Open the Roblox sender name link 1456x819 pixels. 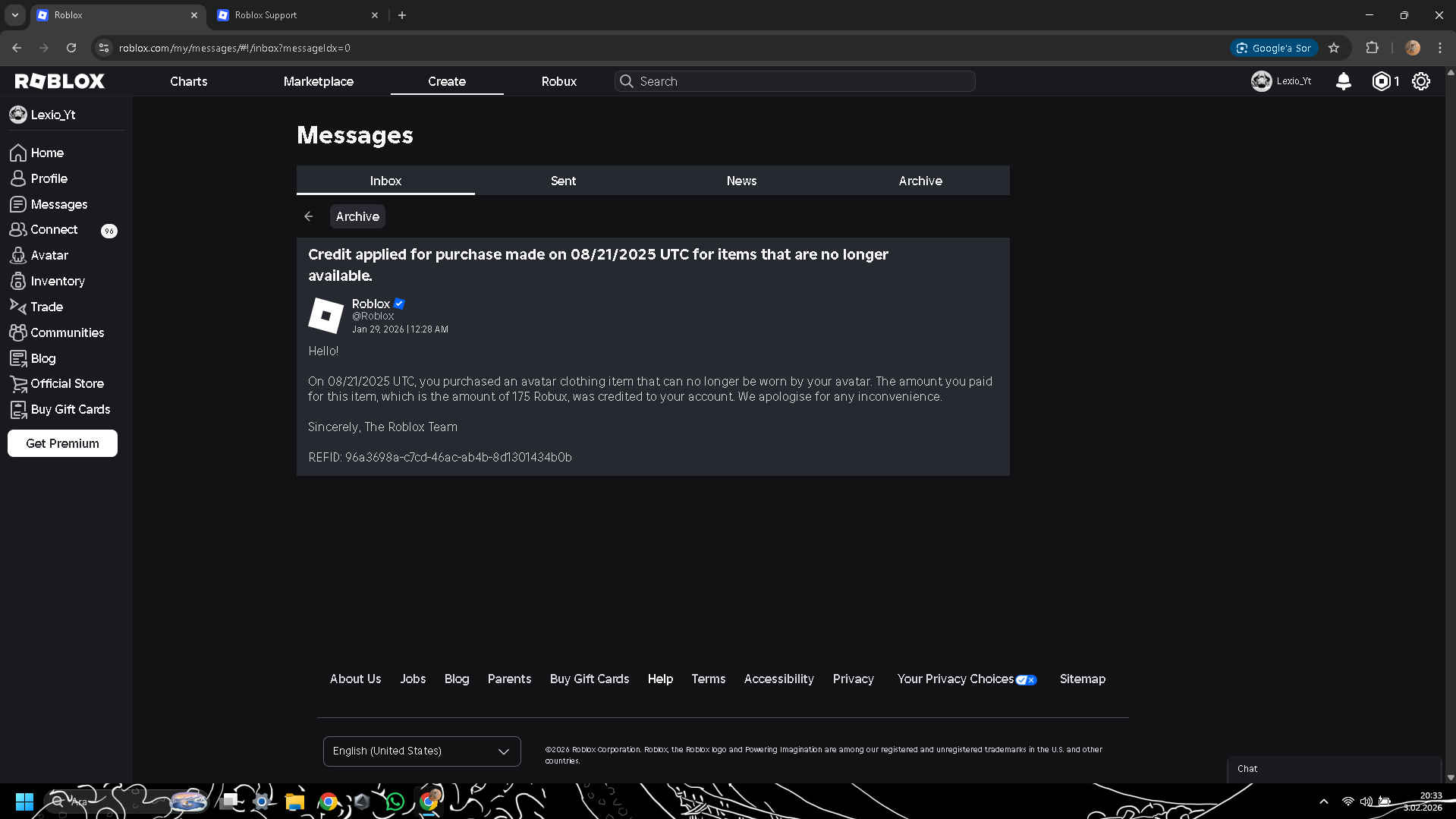coord(371,304)
